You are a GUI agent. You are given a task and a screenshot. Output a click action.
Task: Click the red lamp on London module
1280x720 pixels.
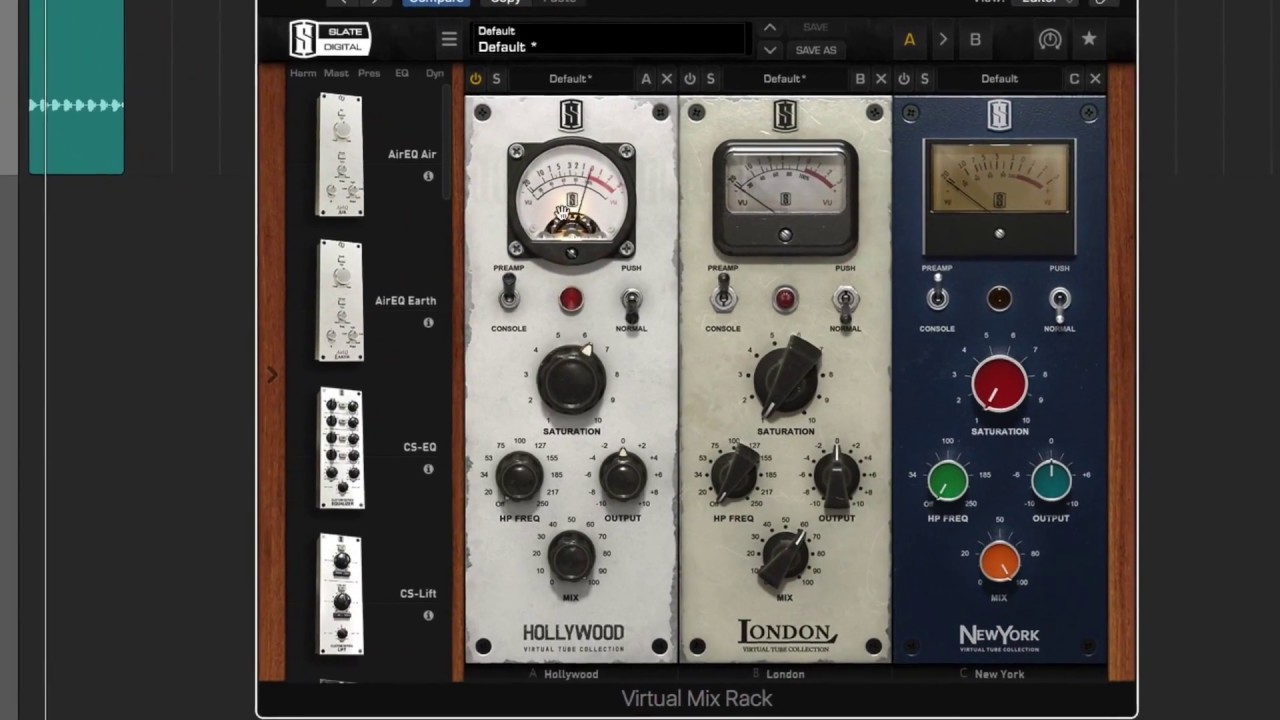785,298
